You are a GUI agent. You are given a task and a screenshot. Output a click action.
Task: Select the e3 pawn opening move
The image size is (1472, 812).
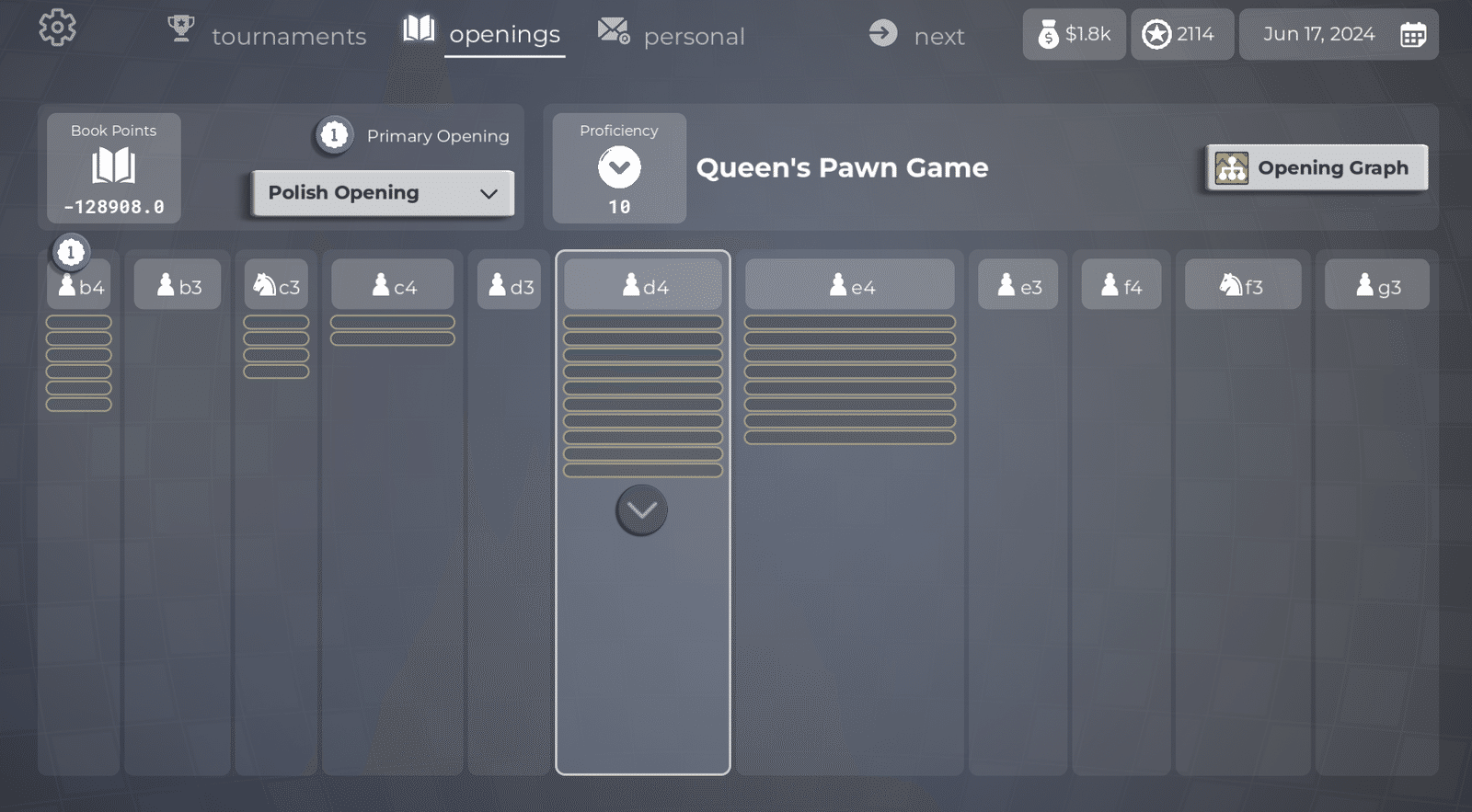pos(1018,284)
